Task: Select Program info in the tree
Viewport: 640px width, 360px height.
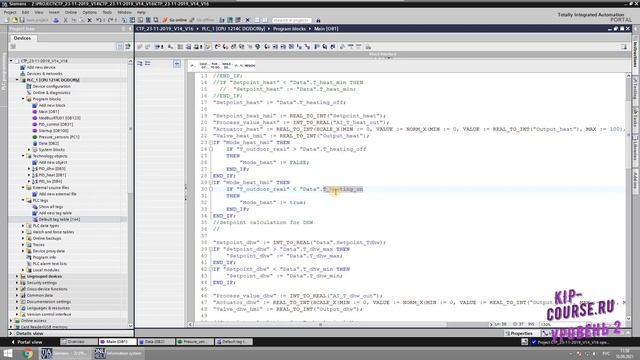Action: 44,257
